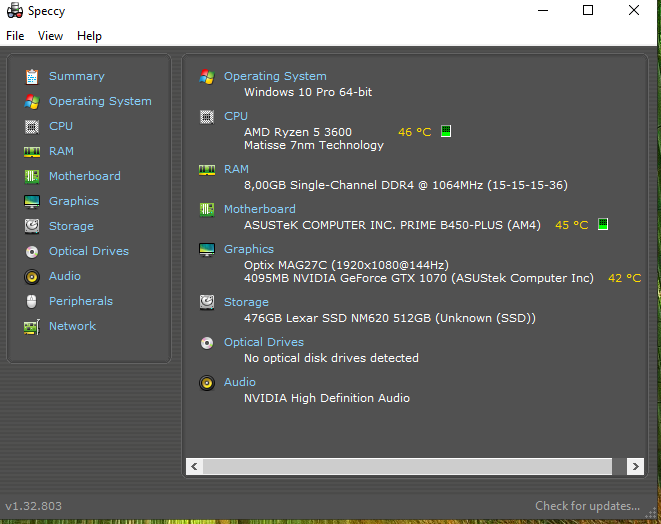This screenshot has height=524, width=661.
Task: Select Storage in the sidebar
Action: [x=71, y=226]
